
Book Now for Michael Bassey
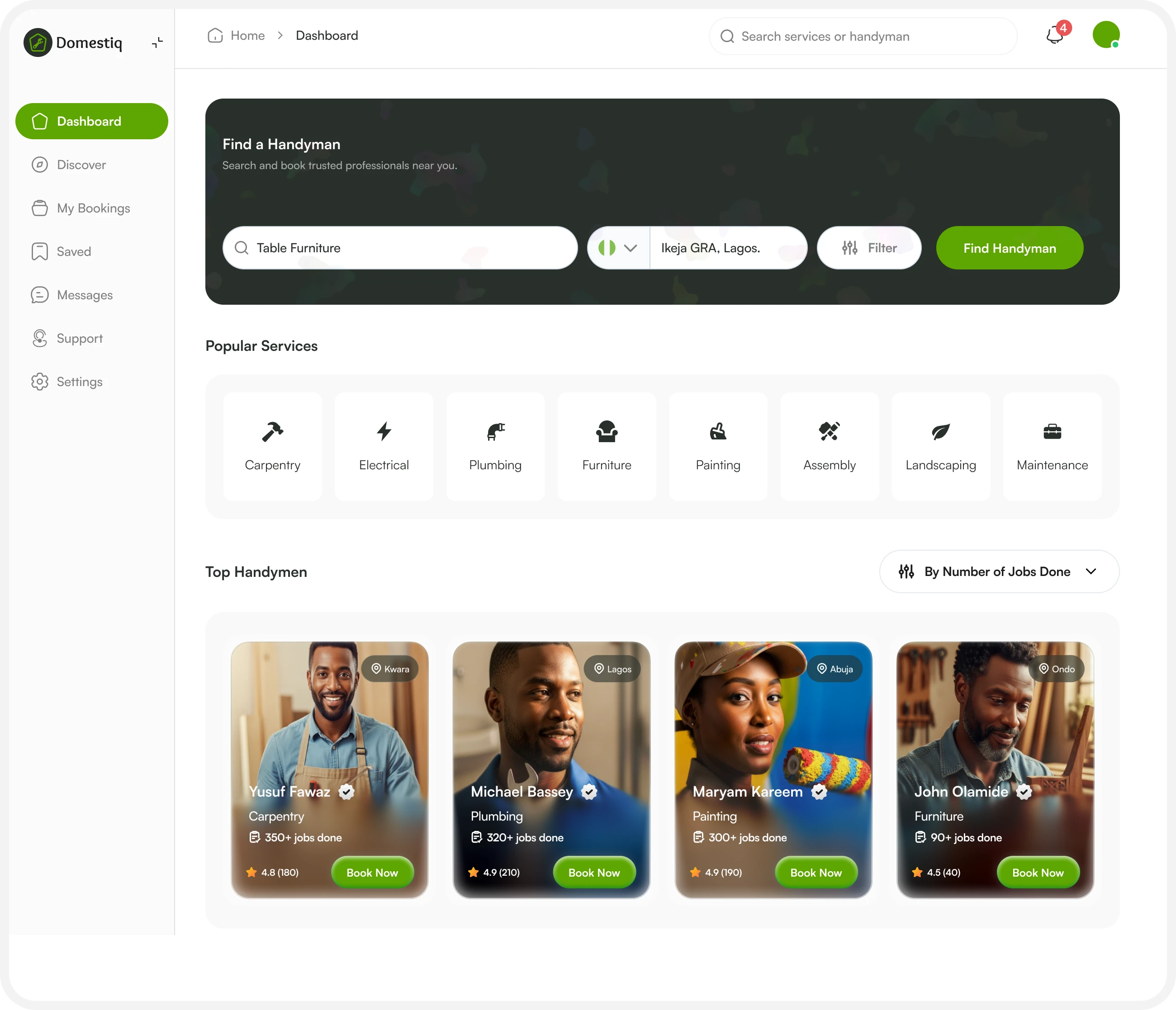coord(594,872)
